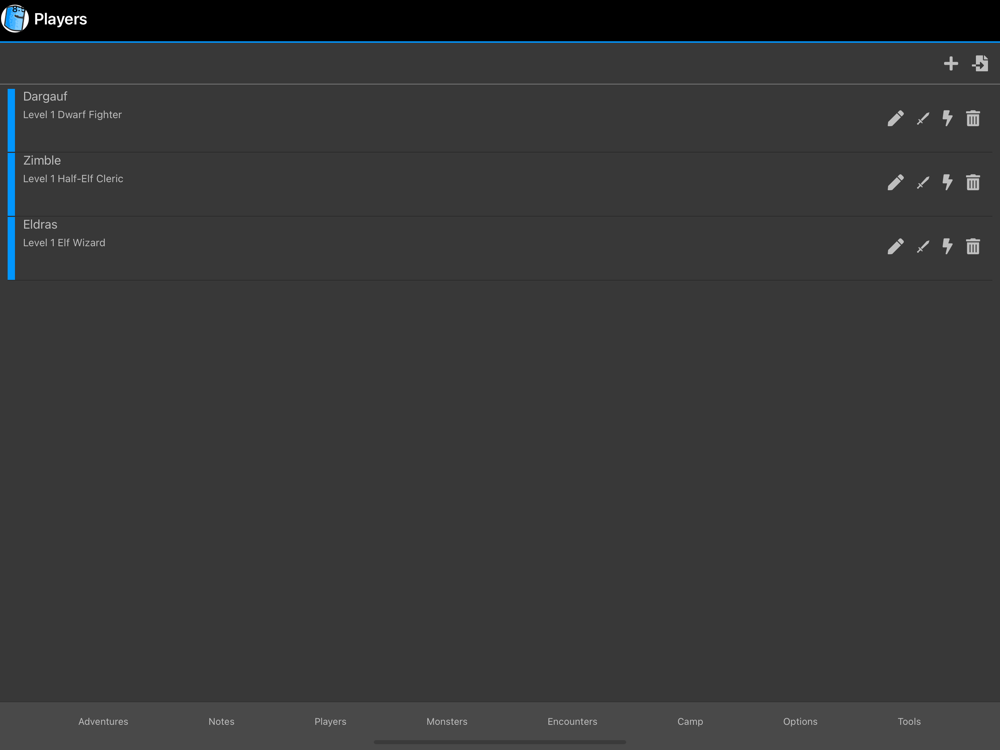Select the Eldras player name
Viewport: 1000px width, 750px height.
(40, 224)
